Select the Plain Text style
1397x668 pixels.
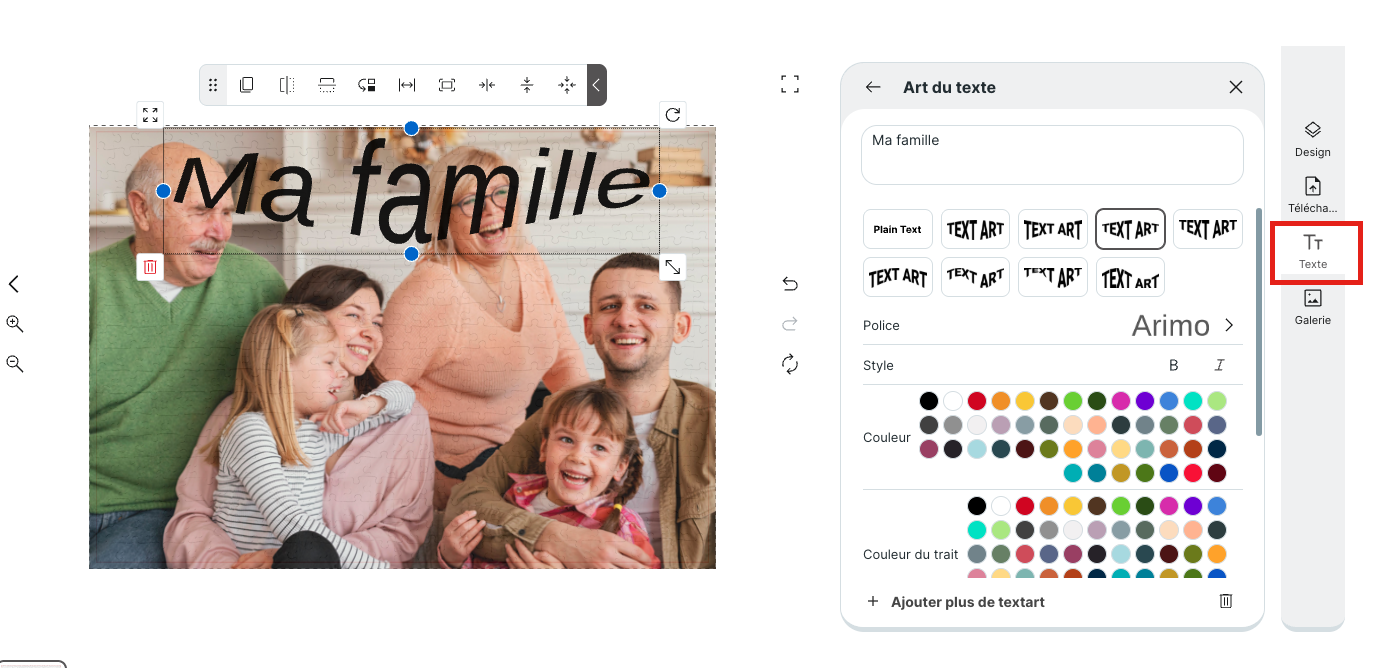[898, 229]
